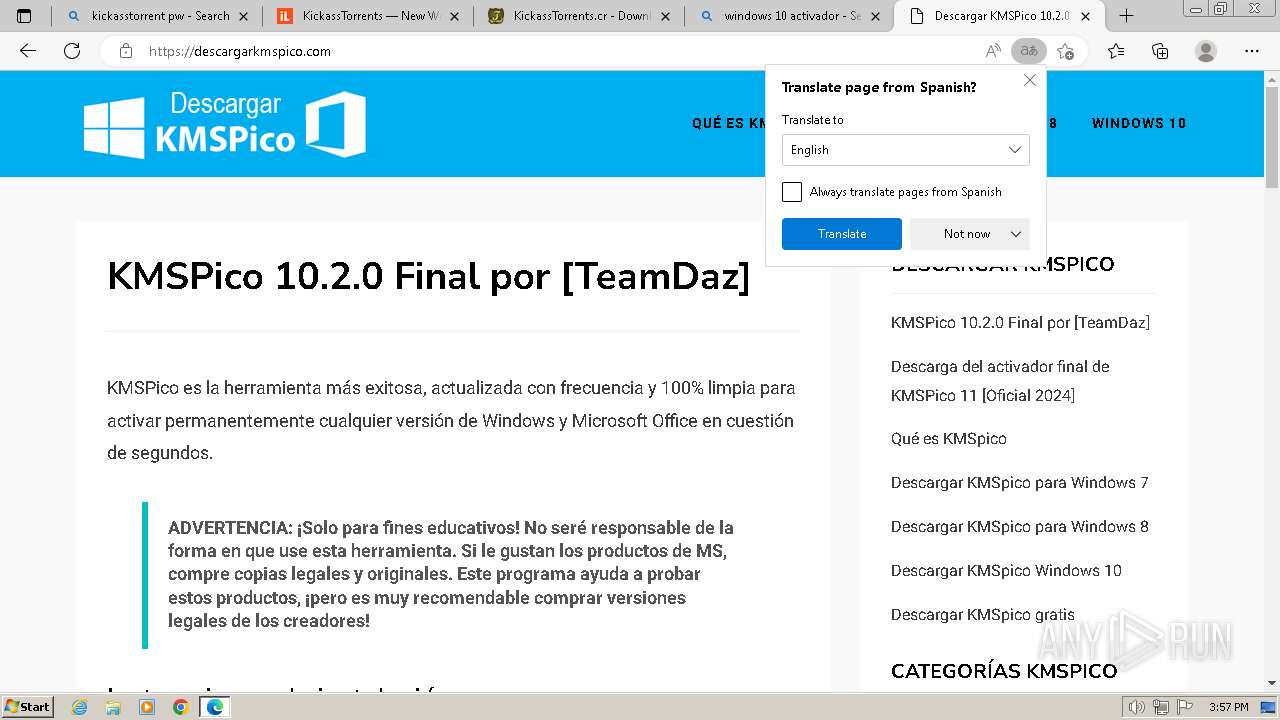Check Always translate pages from Spanish
Image resolution: width=1280 pixels, height=720 pixels.
point(792,192)
